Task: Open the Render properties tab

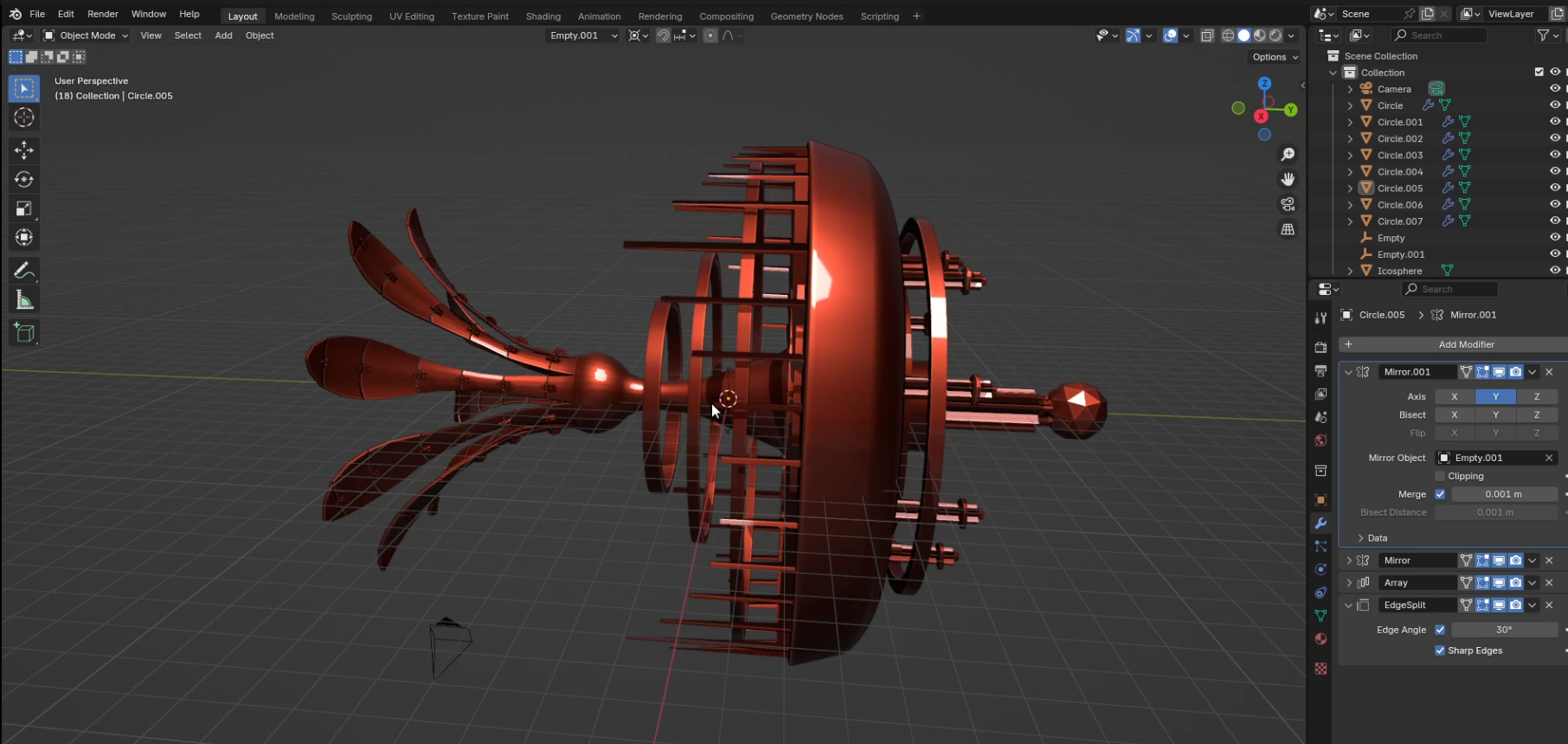Action: point(1321,347)
